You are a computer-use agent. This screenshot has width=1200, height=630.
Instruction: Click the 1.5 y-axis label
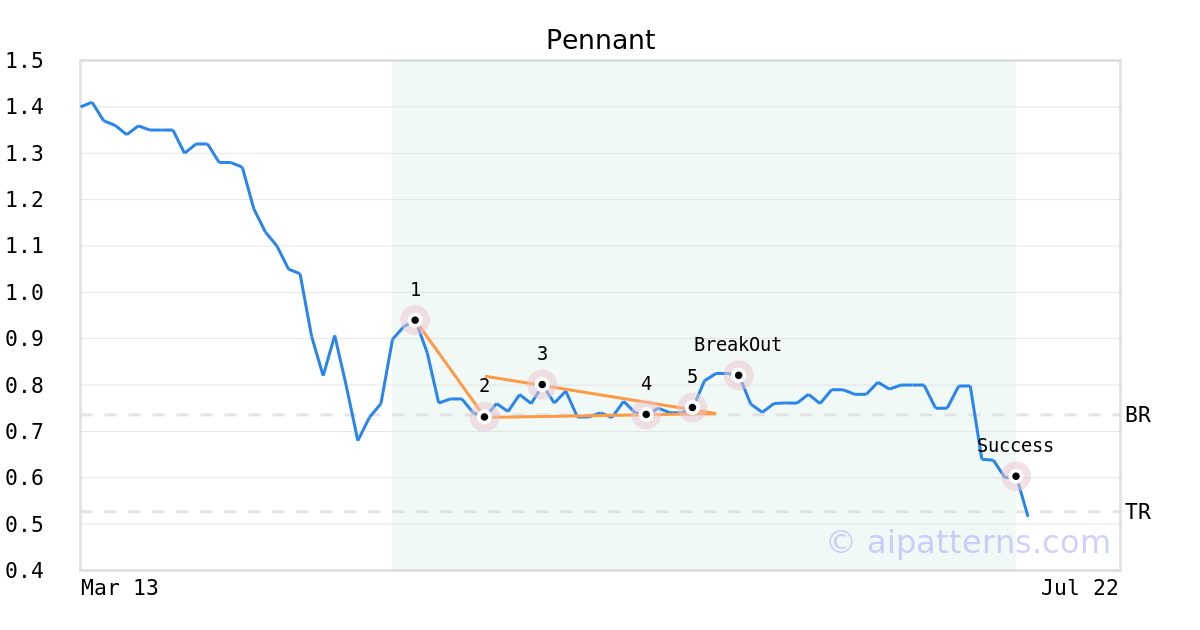[x=24, y=61]
